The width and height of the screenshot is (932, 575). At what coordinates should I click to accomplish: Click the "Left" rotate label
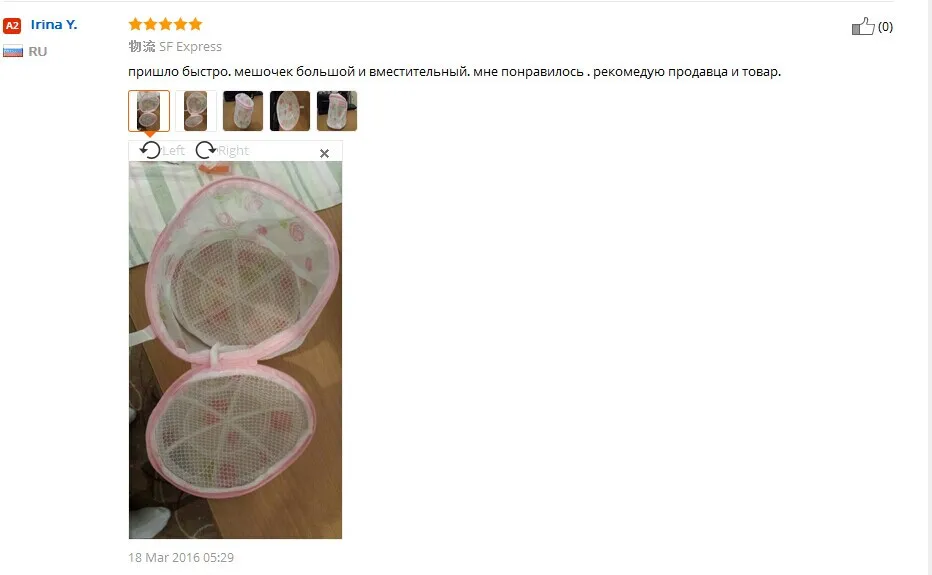coord(174,151)
